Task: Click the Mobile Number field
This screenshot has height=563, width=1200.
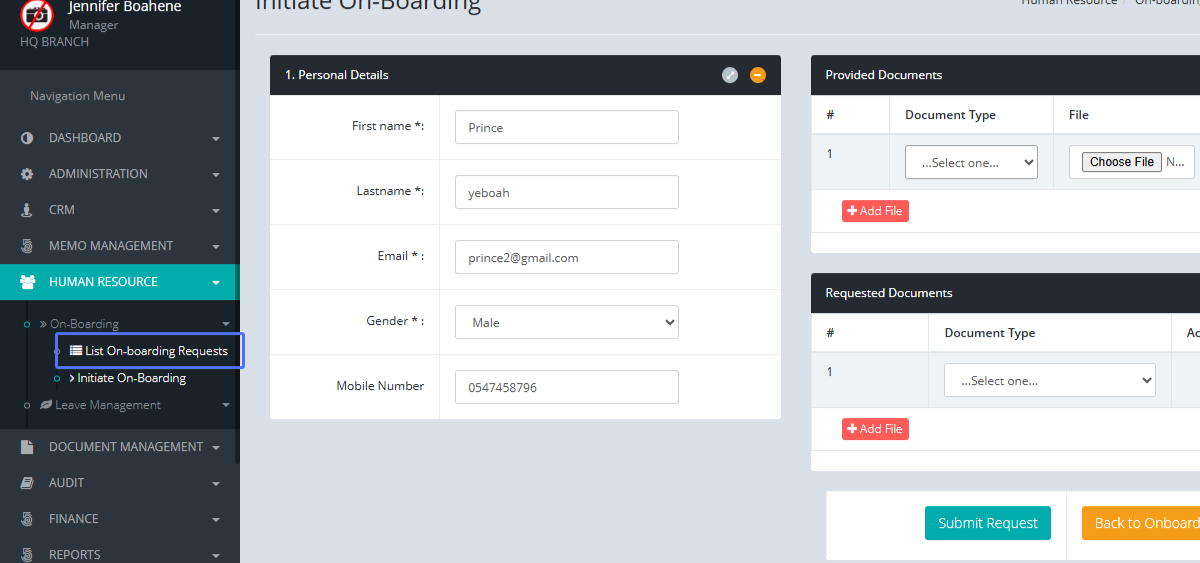Action: click(566, 387)
